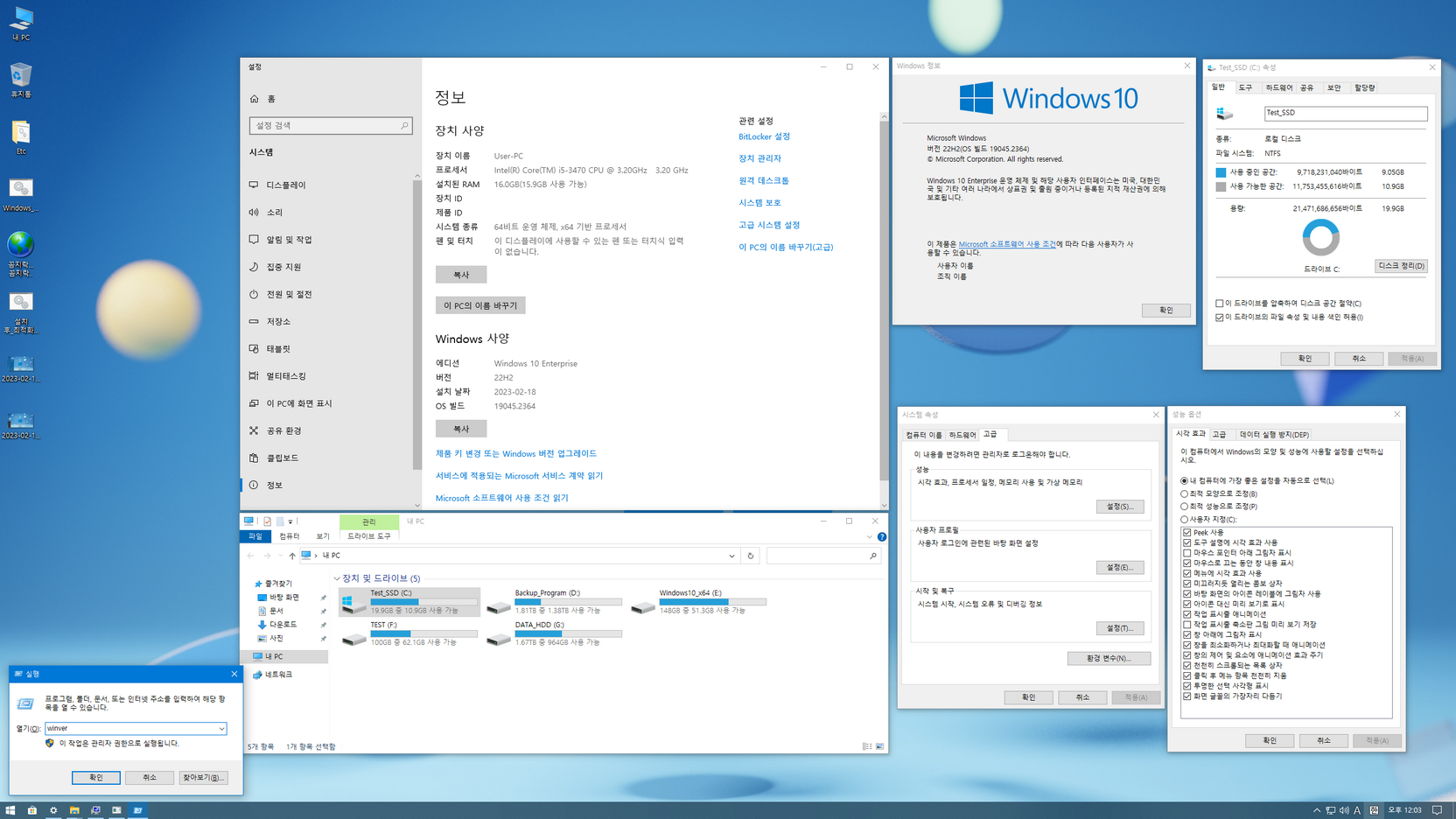1456x819 pixels.
Task: Show hidden system tray icons chevron
Action: click(x=1317, y=810)
